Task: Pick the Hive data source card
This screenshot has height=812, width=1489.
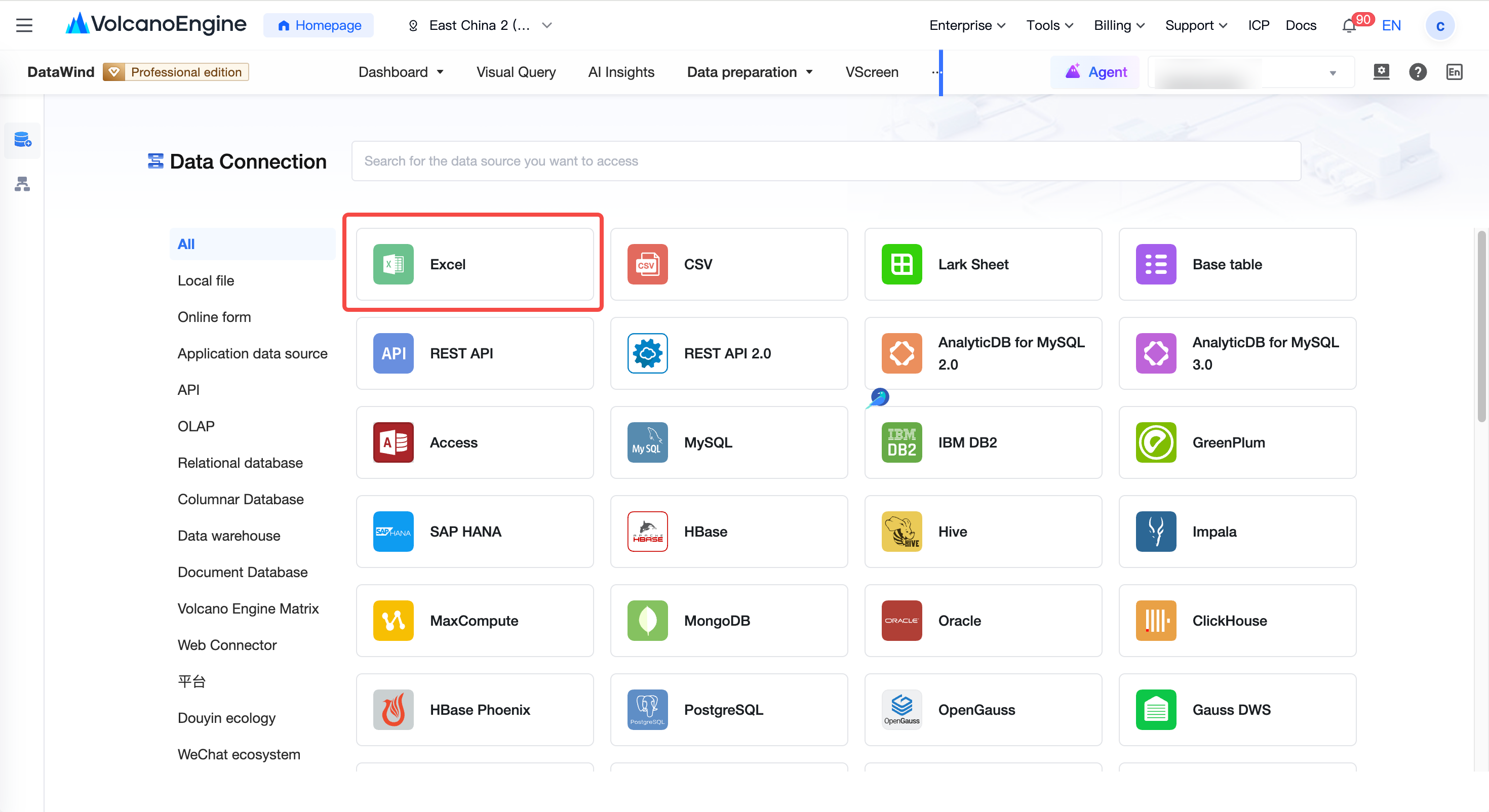Action: (x=983, y=531)
